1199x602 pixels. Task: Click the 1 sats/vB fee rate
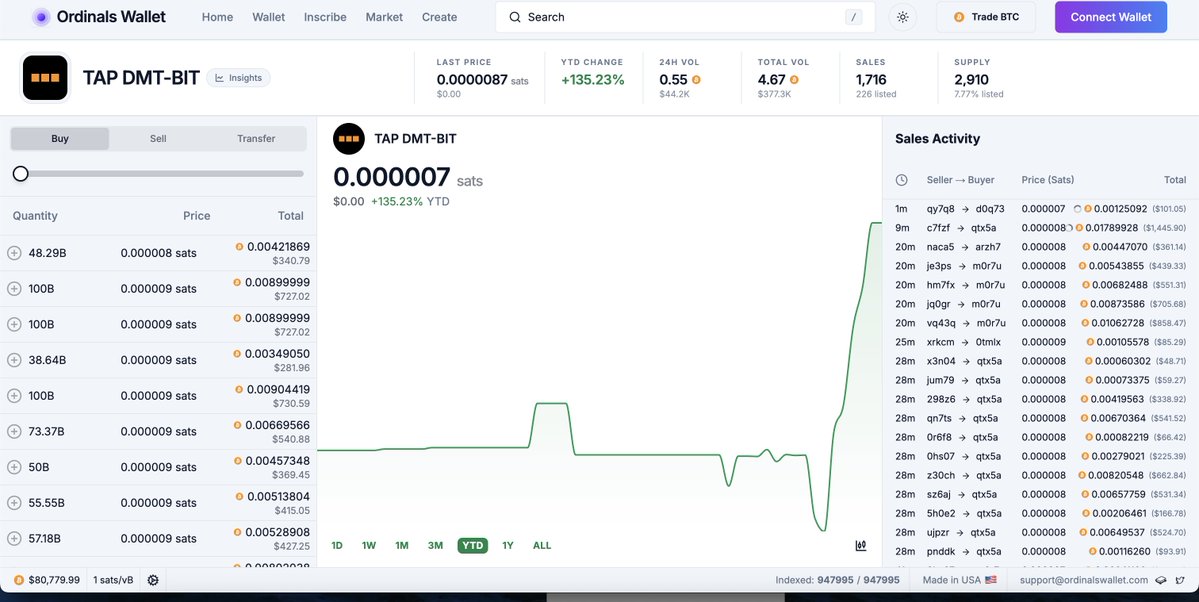[113, 580]
